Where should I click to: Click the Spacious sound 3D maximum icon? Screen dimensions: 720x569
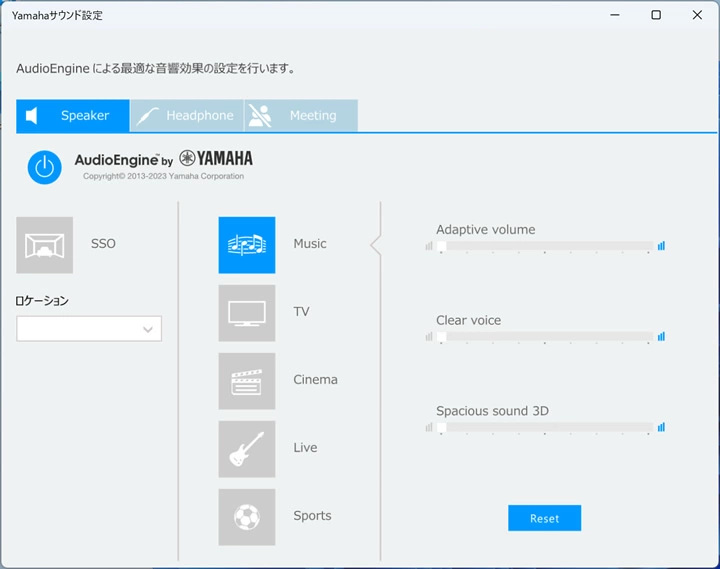click(661, 427)
